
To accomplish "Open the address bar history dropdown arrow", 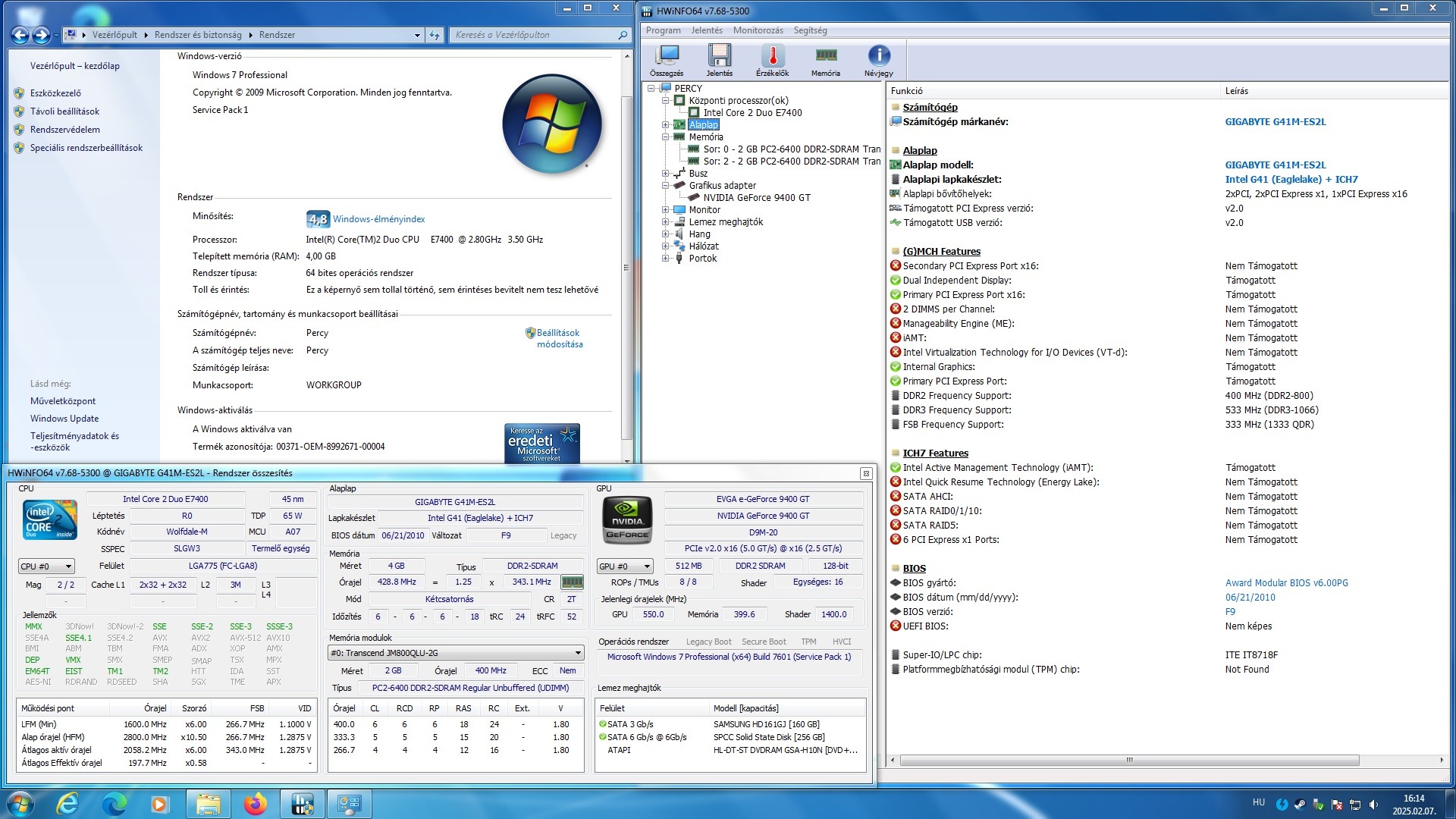I will tap(417, 35).
